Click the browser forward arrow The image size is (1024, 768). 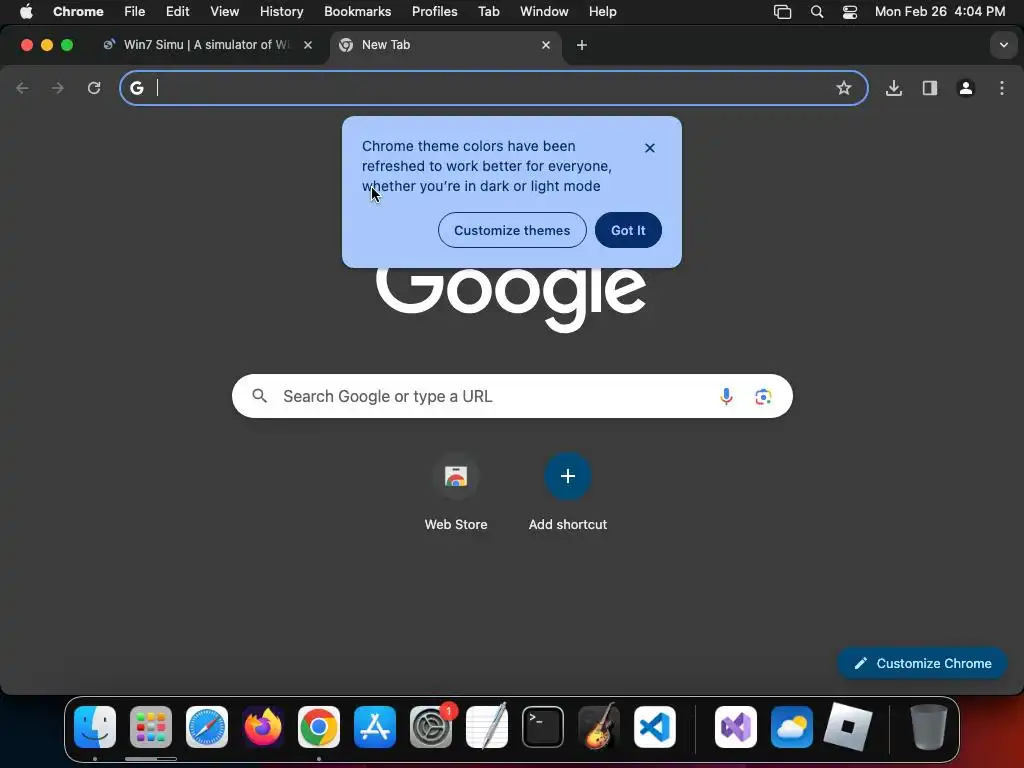[x=57, y=88]
